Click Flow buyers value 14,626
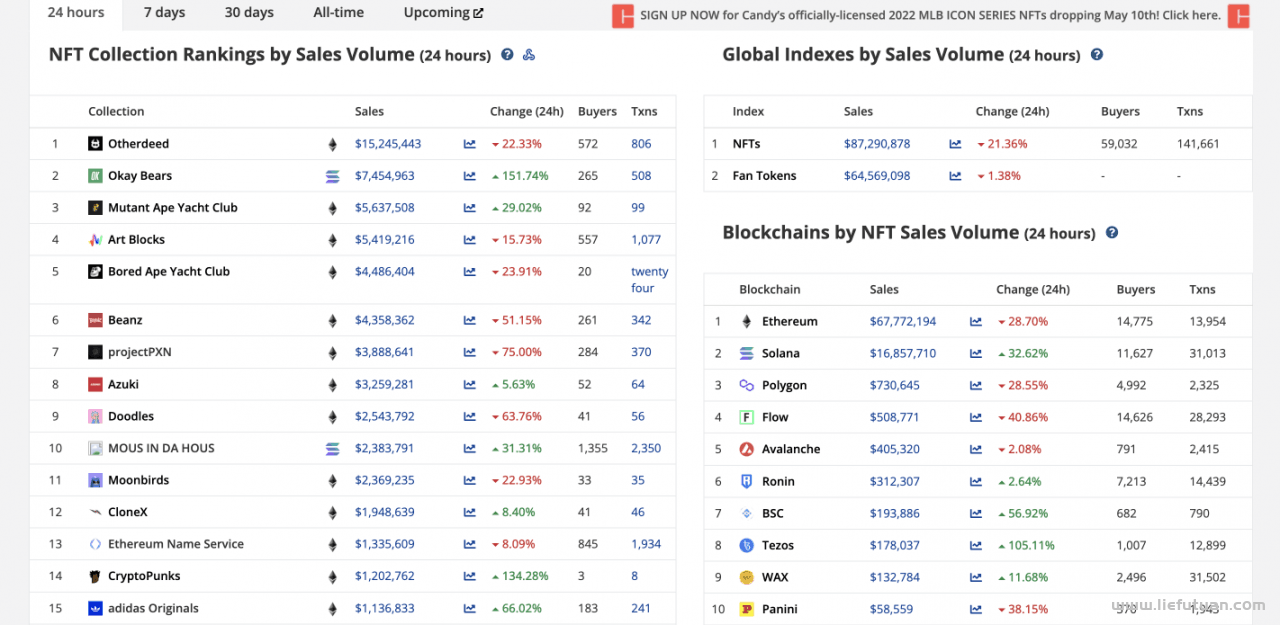 click(1135, 418)
